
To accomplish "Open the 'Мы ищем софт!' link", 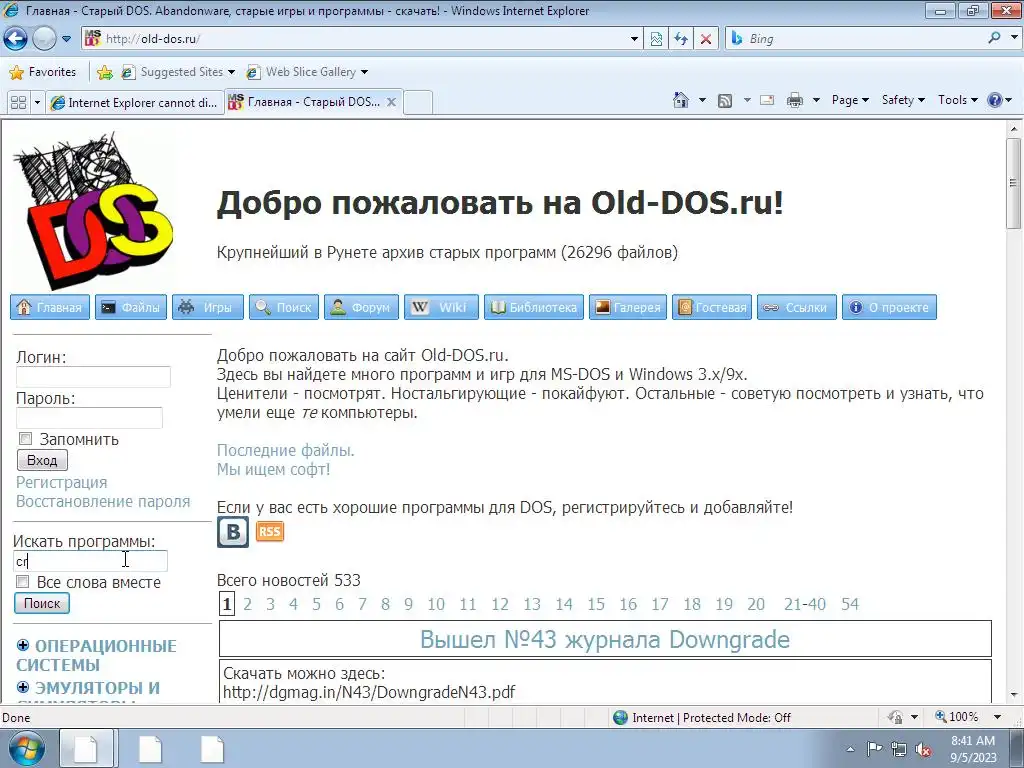I will (x=273, y=470).
